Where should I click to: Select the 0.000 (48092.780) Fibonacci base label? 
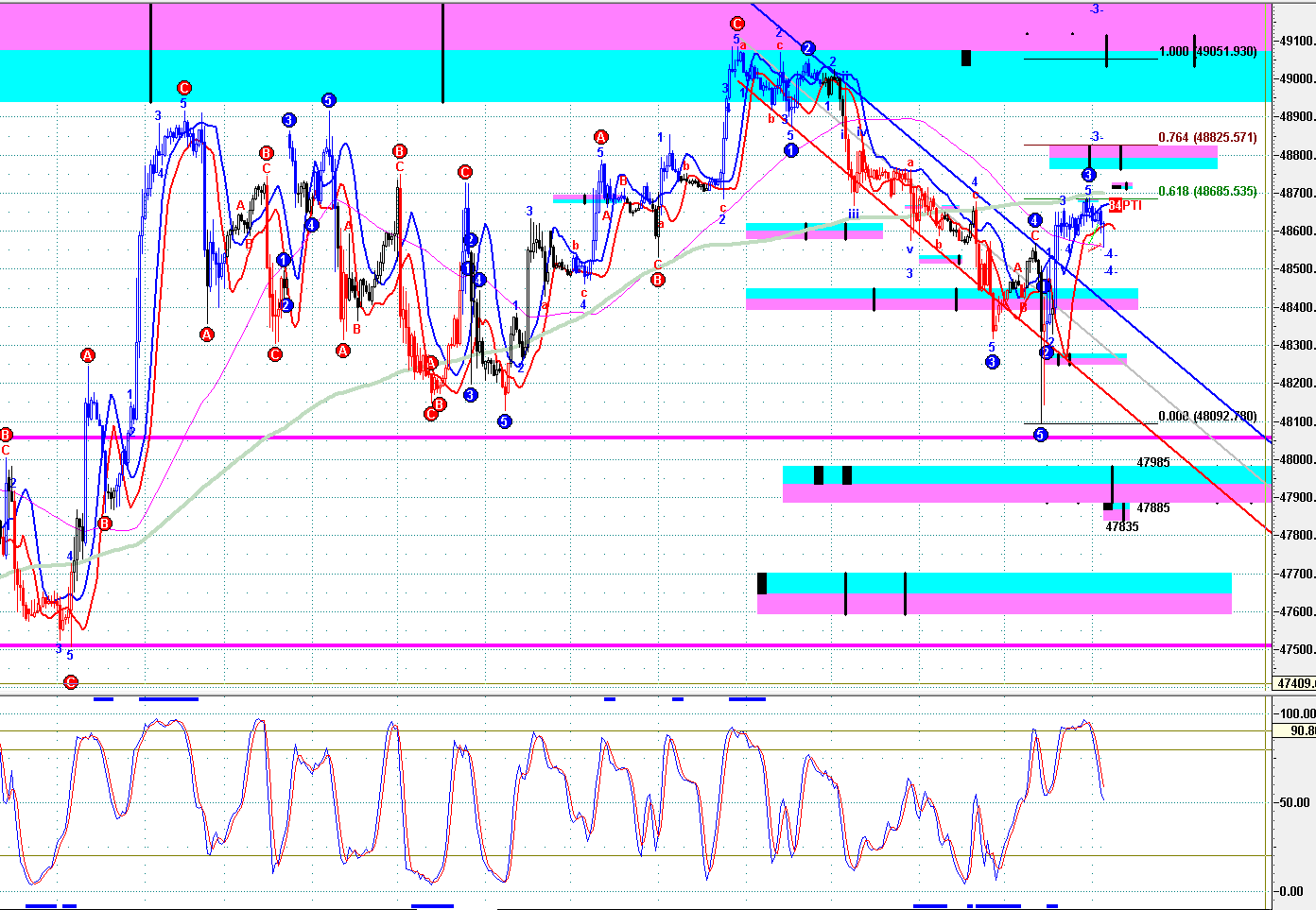(x=1207, y=416)
